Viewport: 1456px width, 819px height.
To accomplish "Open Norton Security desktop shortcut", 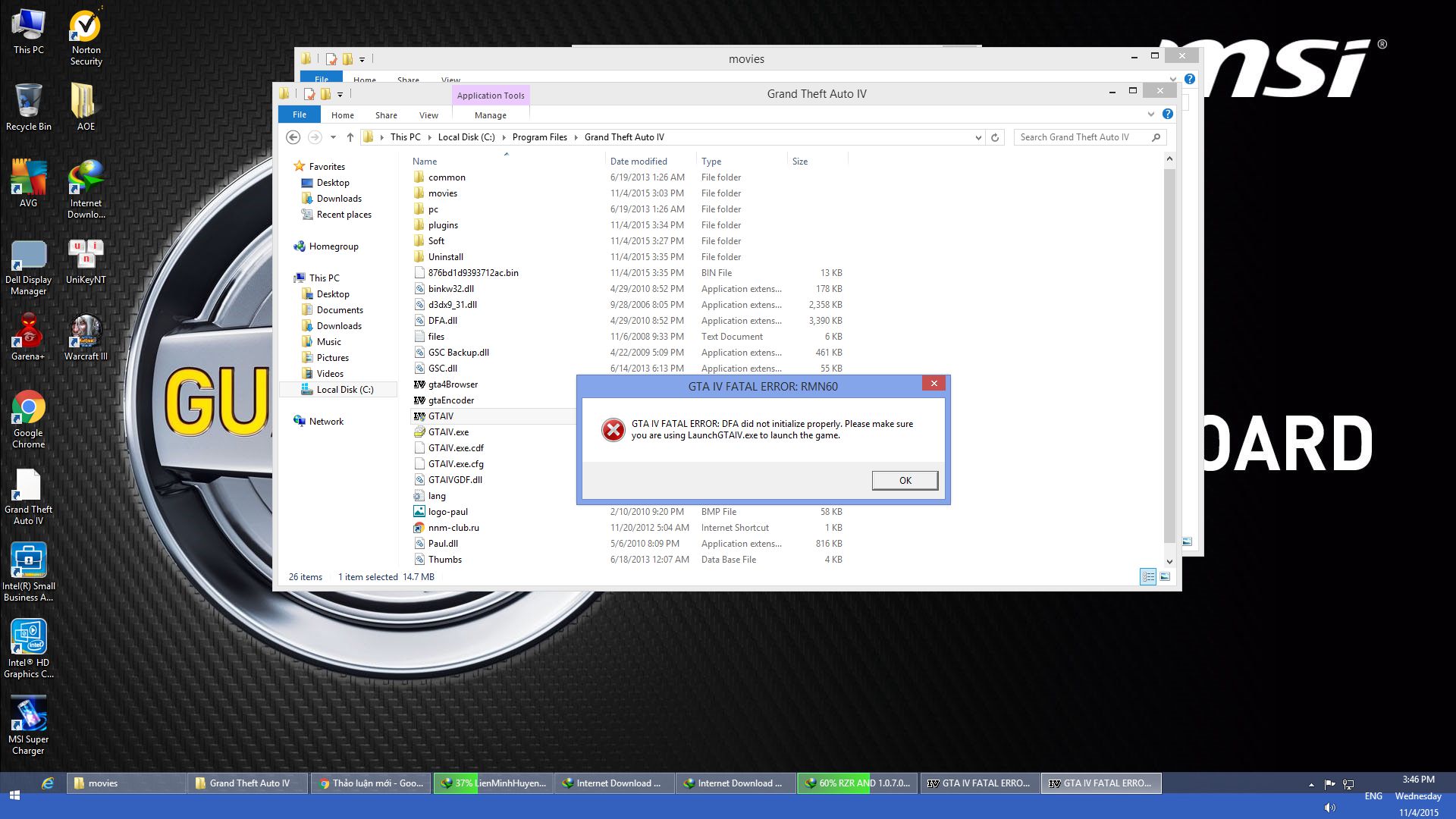I will point(86,36).
